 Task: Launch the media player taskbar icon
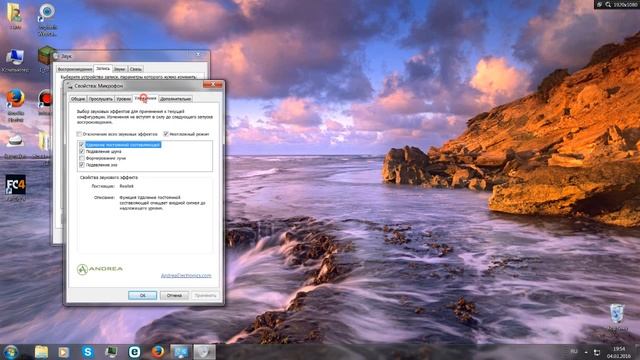point(63,351)
